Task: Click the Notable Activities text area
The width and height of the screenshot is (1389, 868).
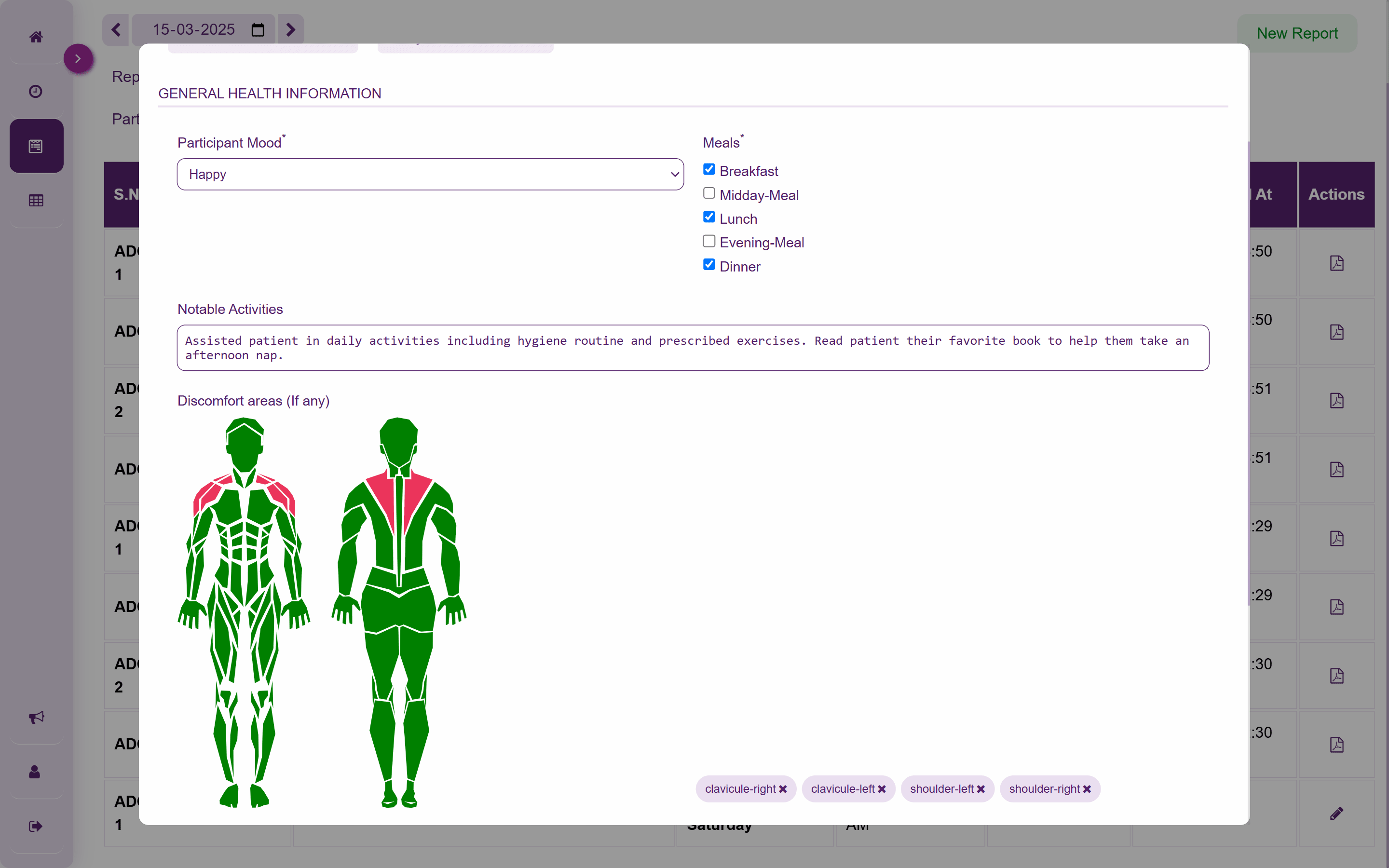Action: click(x=693, y=348)
